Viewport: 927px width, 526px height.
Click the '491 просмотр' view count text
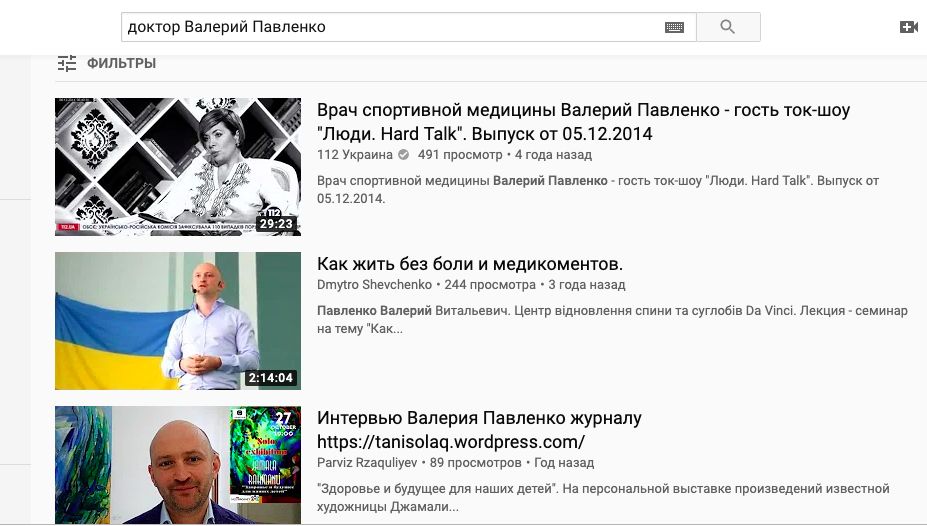460,155
